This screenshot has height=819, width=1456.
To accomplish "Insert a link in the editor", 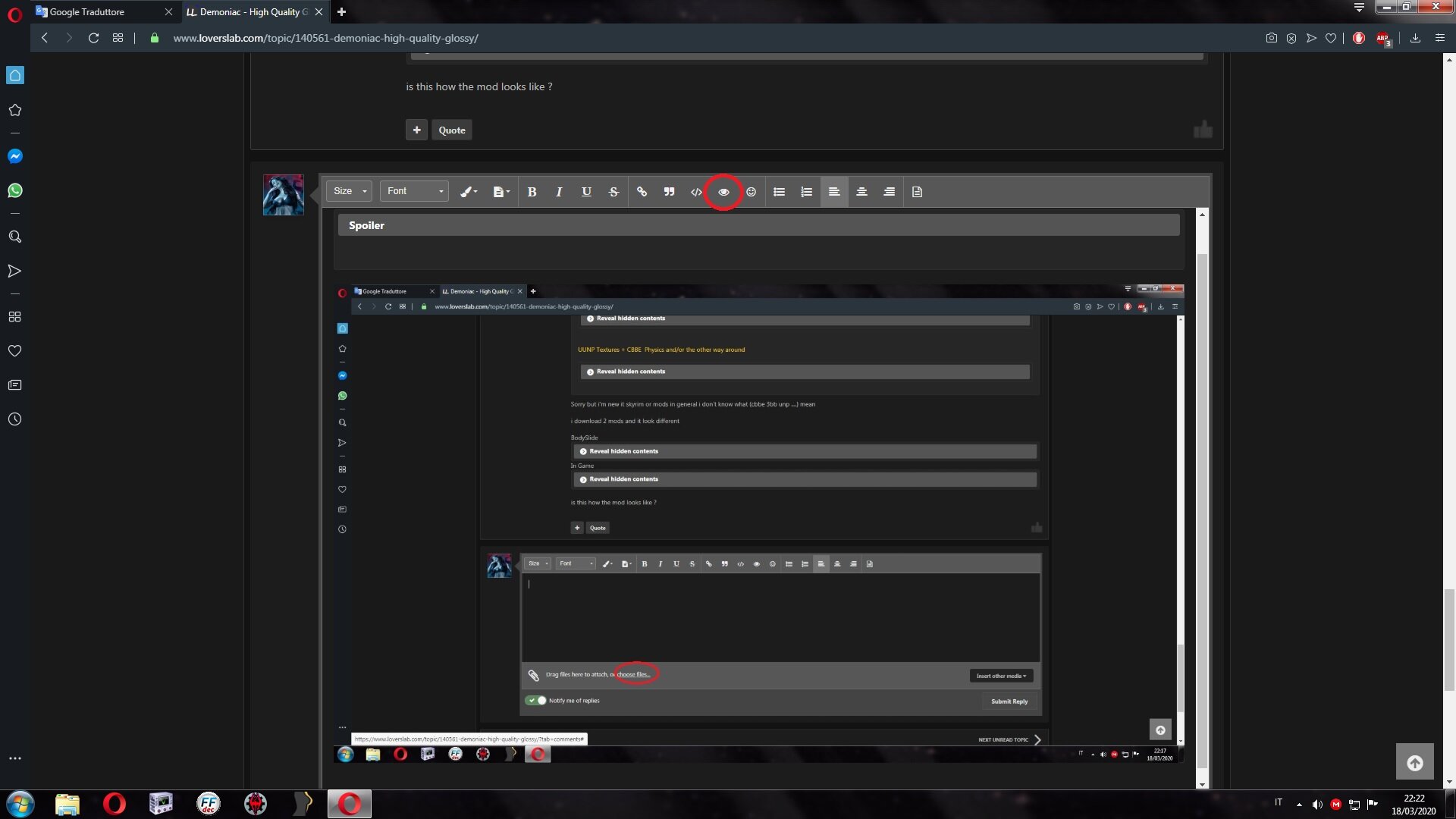I will (x=642, y=192).
